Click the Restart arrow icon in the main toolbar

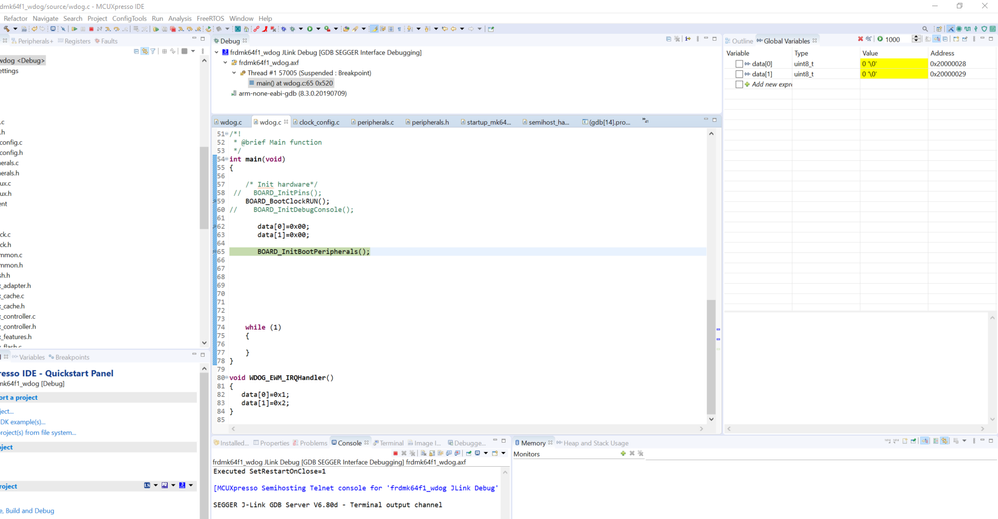point(208,29)
